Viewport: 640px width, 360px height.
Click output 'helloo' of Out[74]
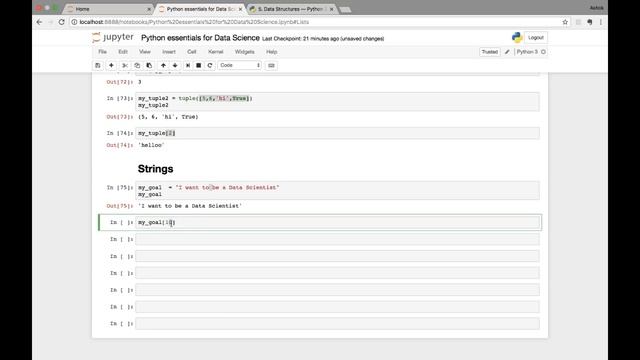151,145
